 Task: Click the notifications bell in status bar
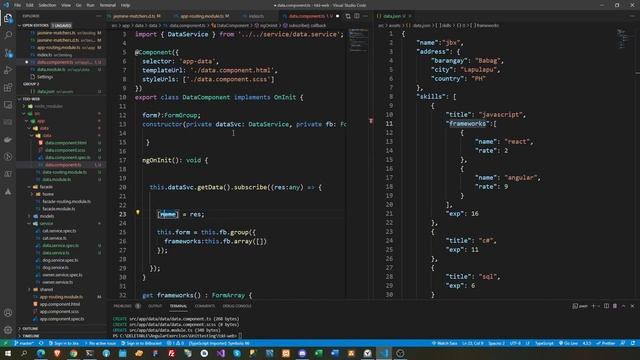(x=633, y=343)
